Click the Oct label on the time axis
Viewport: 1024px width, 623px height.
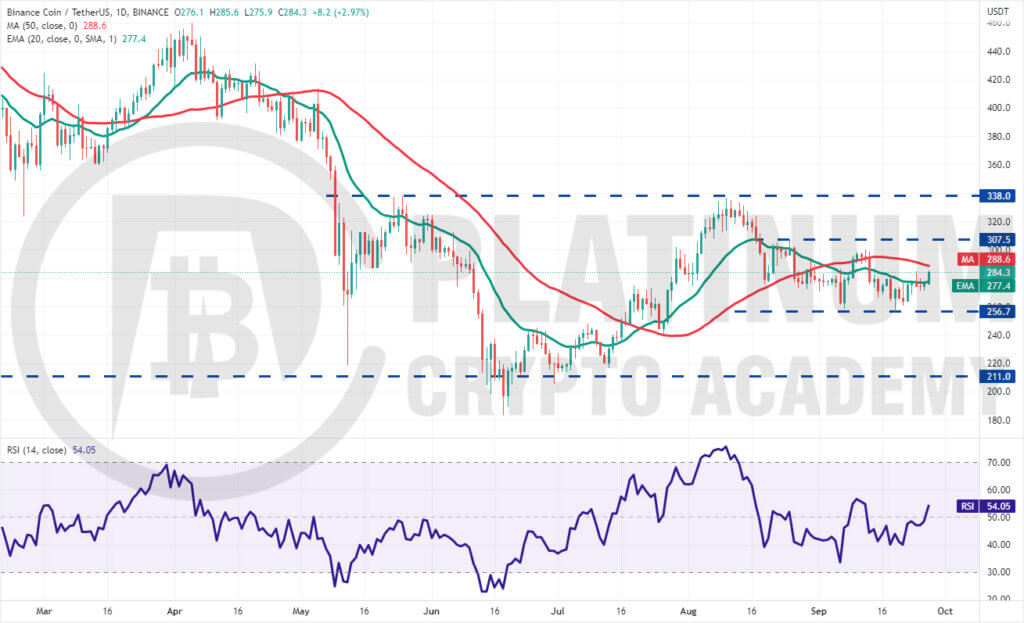coord(944,611)
